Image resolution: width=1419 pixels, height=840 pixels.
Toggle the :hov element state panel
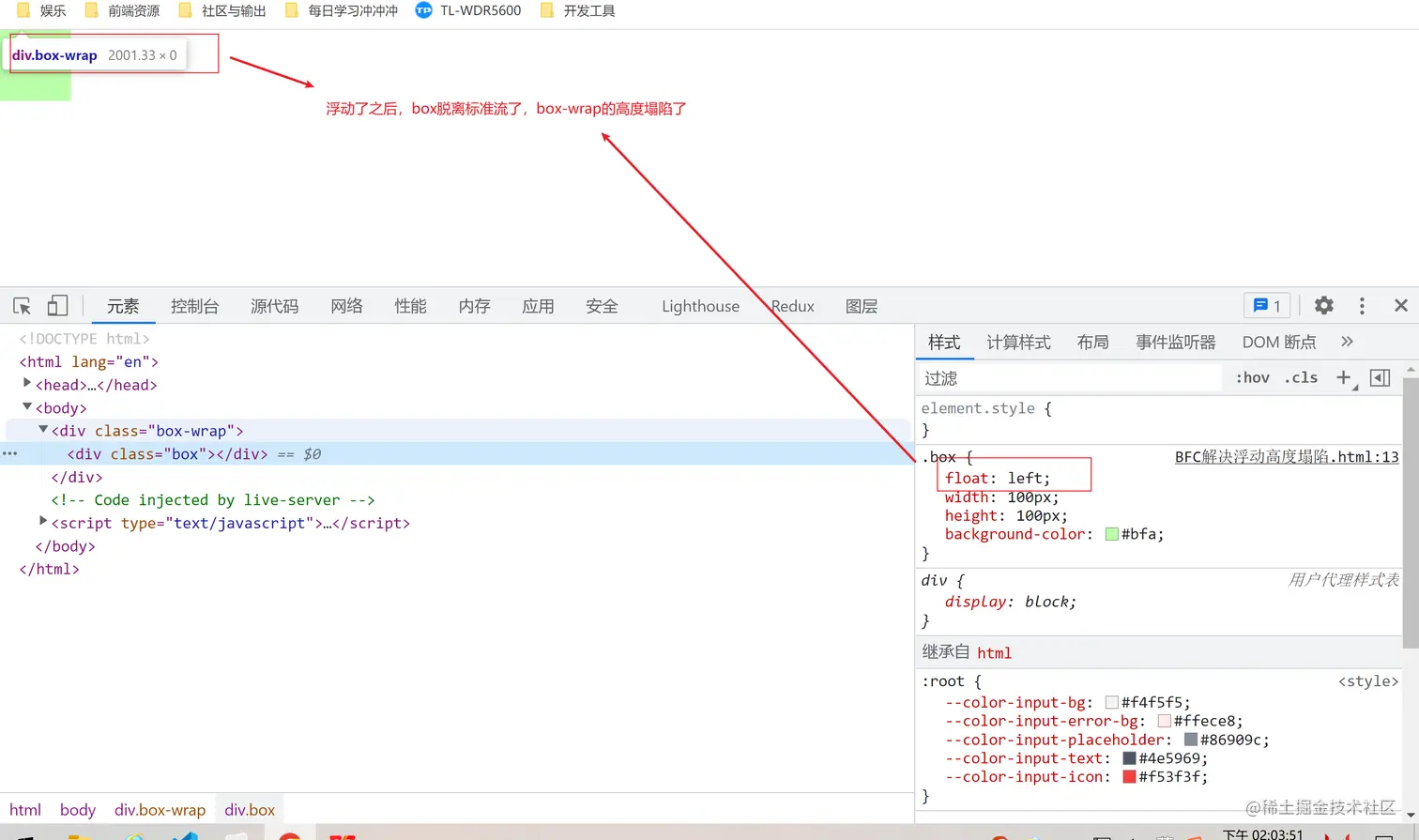coord(1252,377)
